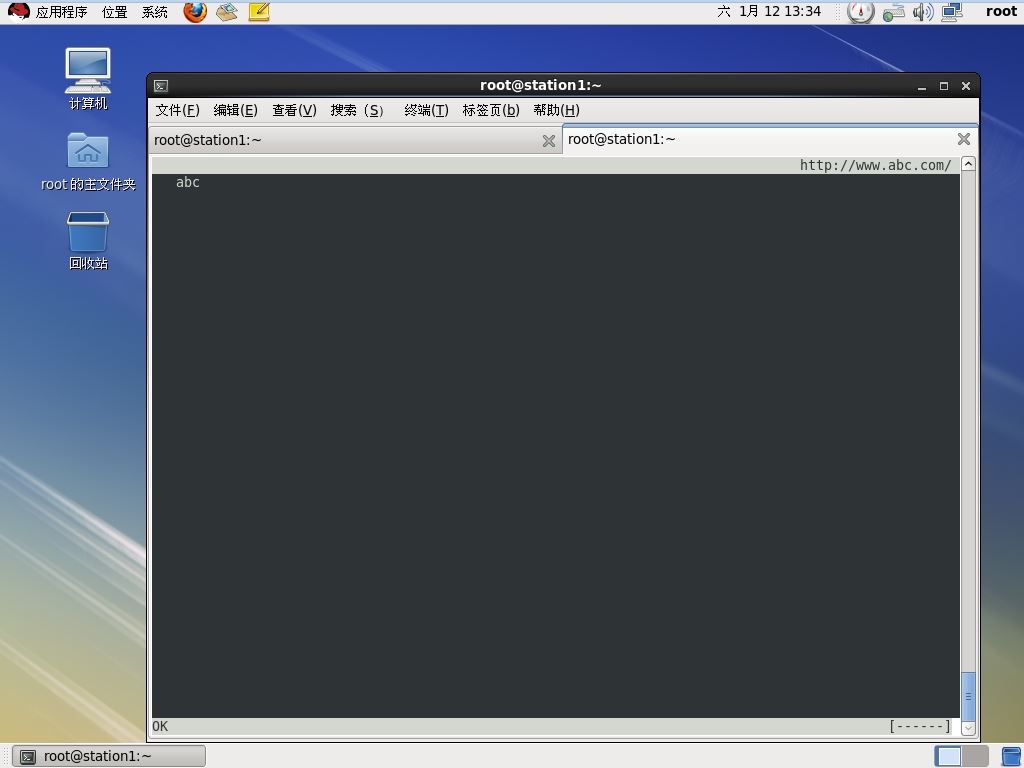Open the 系统 (System) menu

pyautogui.click(x=155, y=12)
